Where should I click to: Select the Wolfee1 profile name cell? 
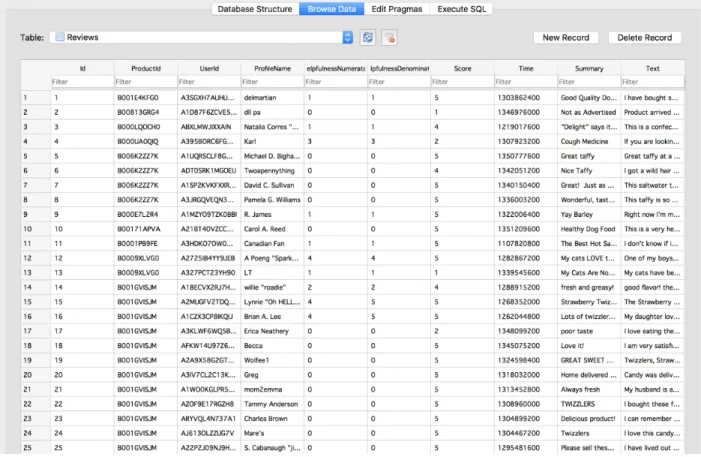coord(272,360)
